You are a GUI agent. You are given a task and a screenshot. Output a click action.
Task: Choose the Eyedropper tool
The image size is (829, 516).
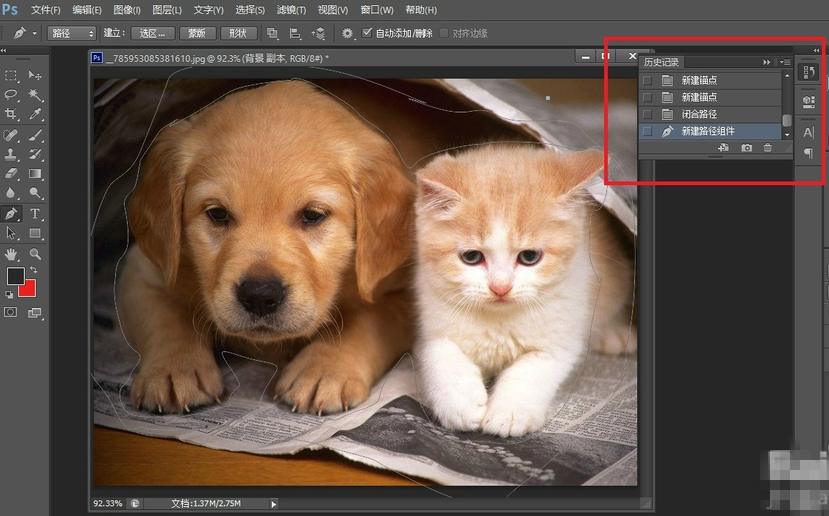(36, 115)
